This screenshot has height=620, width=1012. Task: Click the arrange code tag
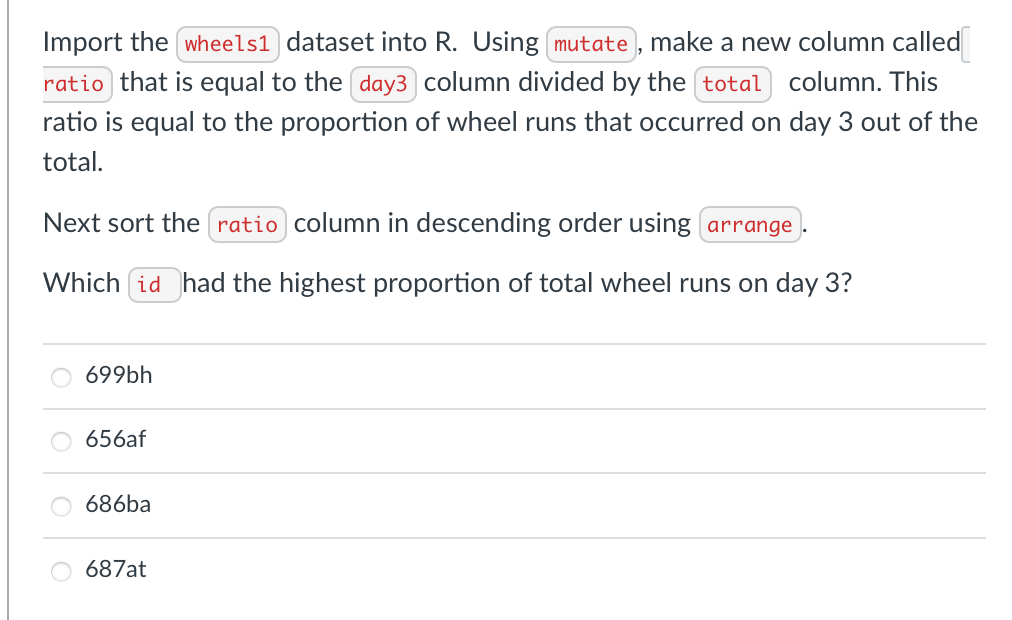click(750, 224)
